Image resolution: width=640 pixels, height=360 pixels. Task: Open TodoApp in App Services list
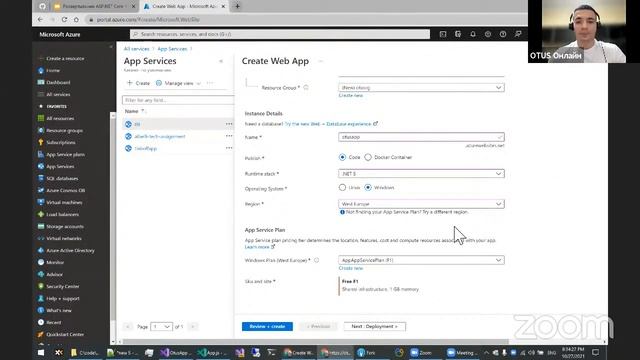146,149
